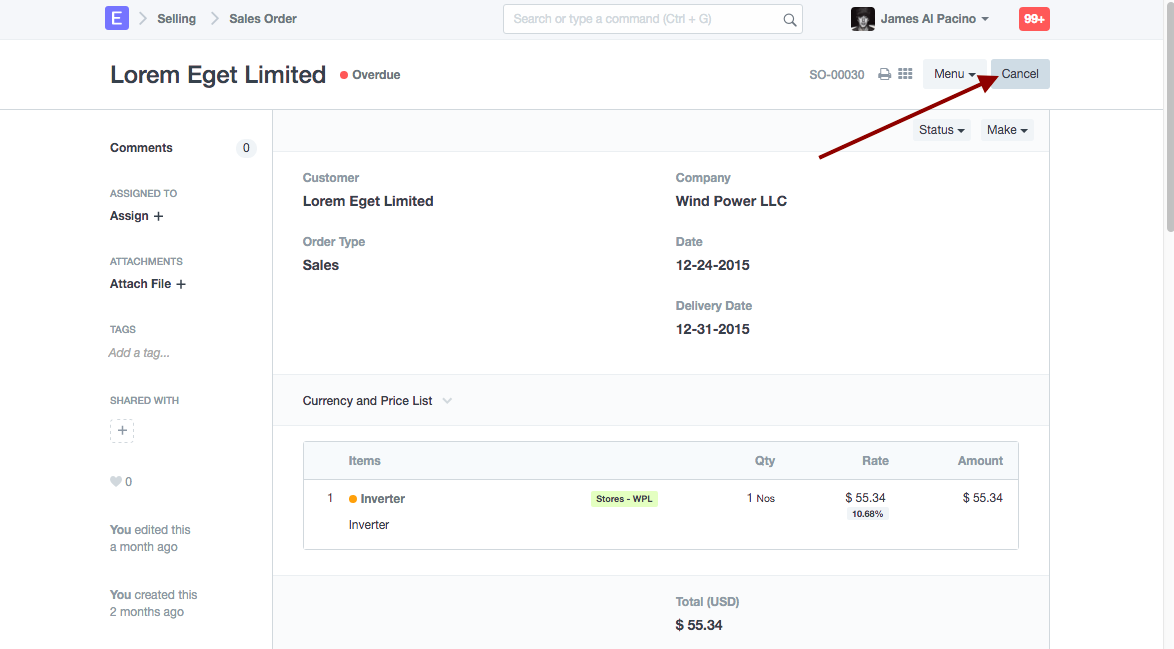Open the James Al Pacino user menu
1174x649 pixels.
coord(934,19)
